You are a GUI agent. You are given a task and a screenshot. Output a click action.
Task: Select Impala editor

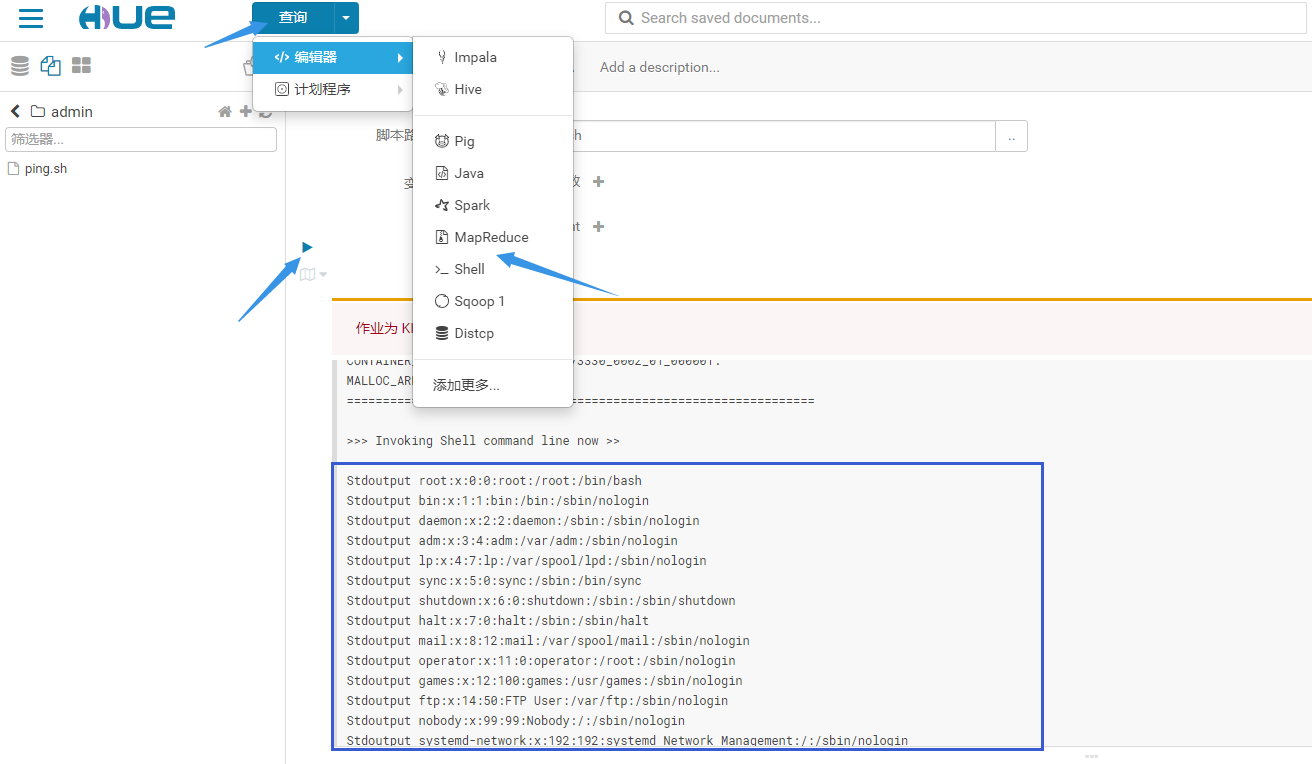[475, 58]
